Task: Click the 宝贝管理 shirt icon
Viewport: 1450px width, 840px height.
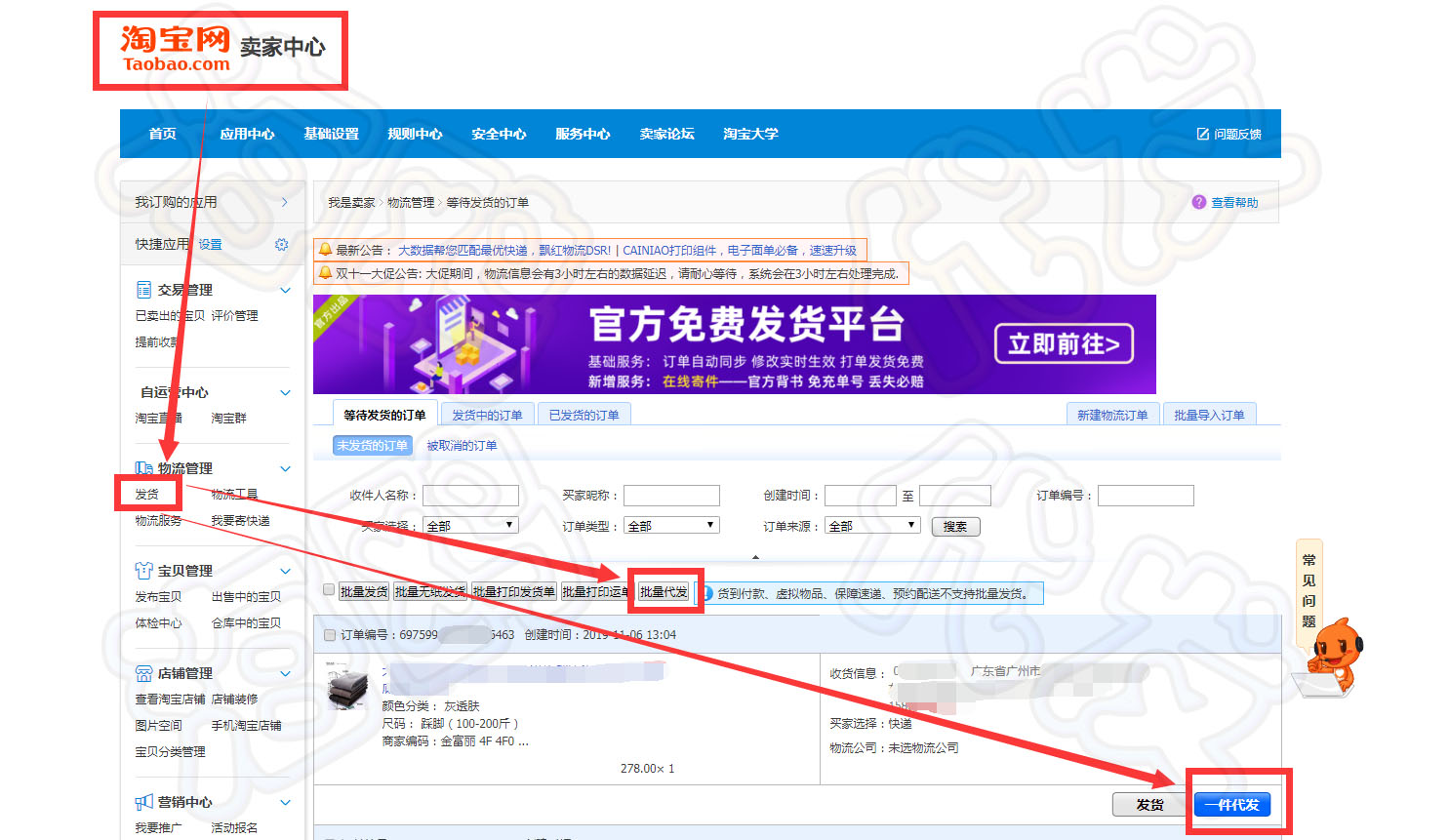Action: click(143, 571)
